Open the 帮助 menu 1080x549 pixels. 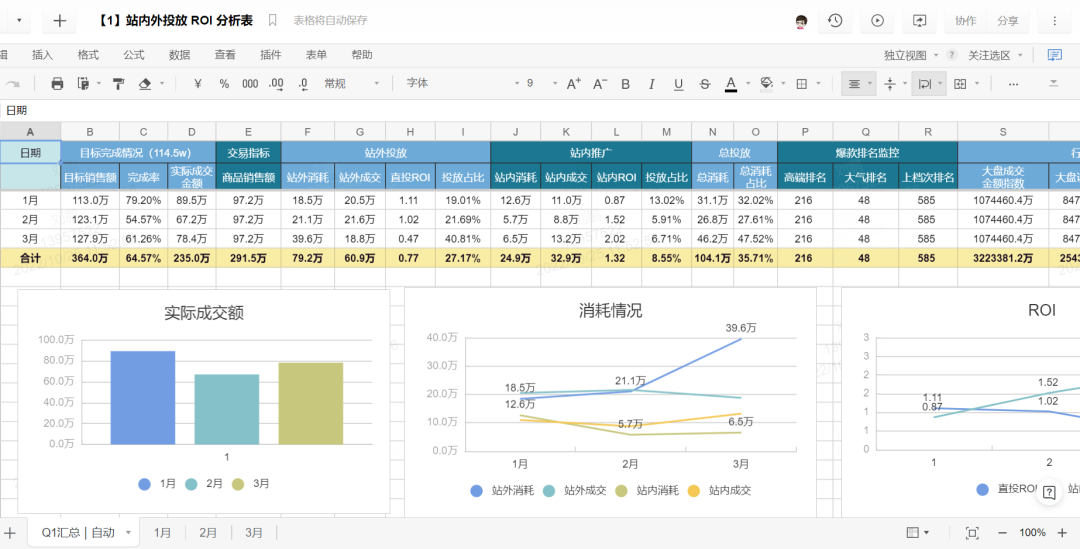pos(362,55)
